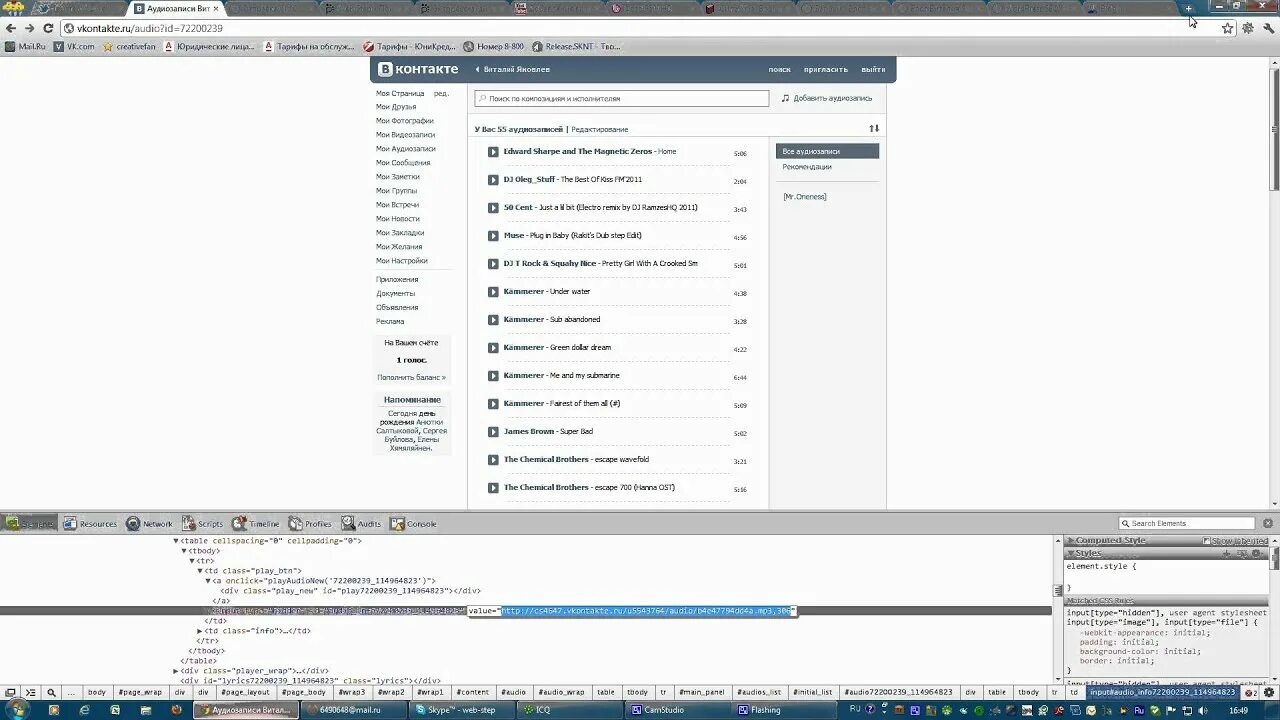
Task: Collapse the table cellspacing node
Action: pyautogui.click(x=176, y=541)
